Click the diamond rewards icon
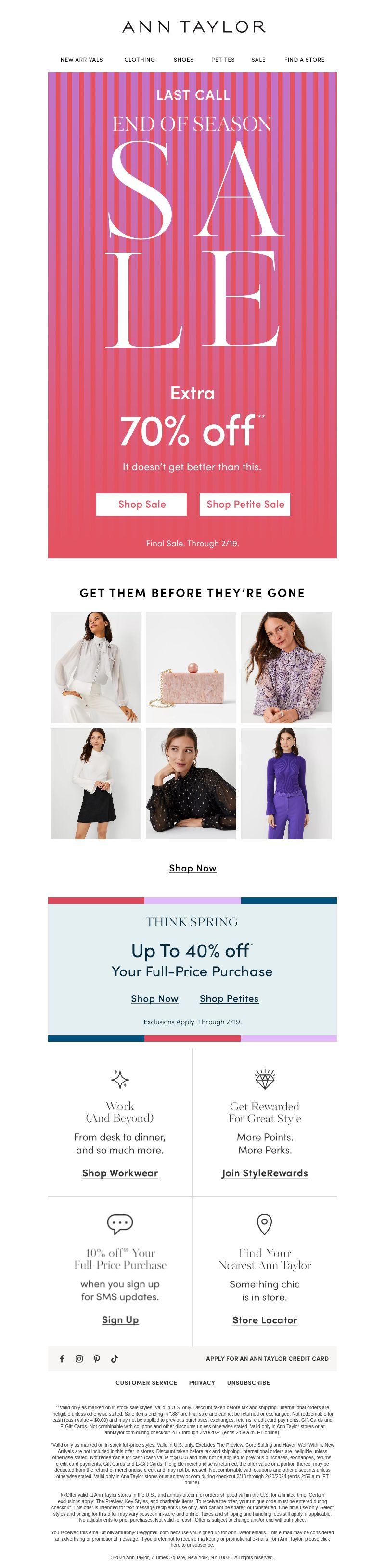The image size is (385, 1568). click(264, 1079)
